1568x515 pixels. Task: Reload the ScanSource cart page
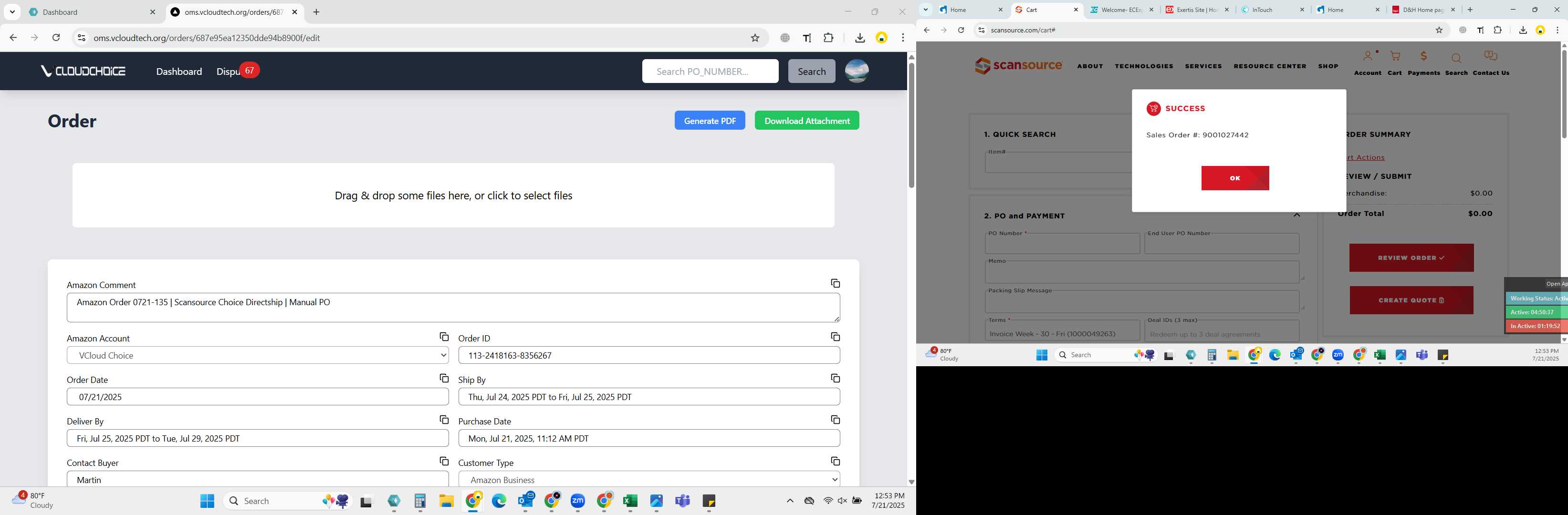click(x=961, y=30)
